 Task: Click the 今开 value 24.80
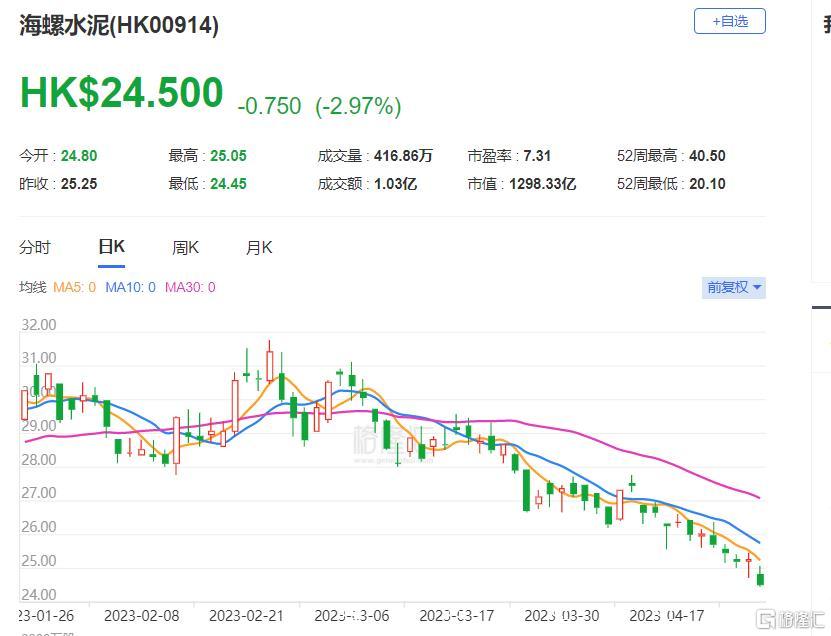point(79,156)
